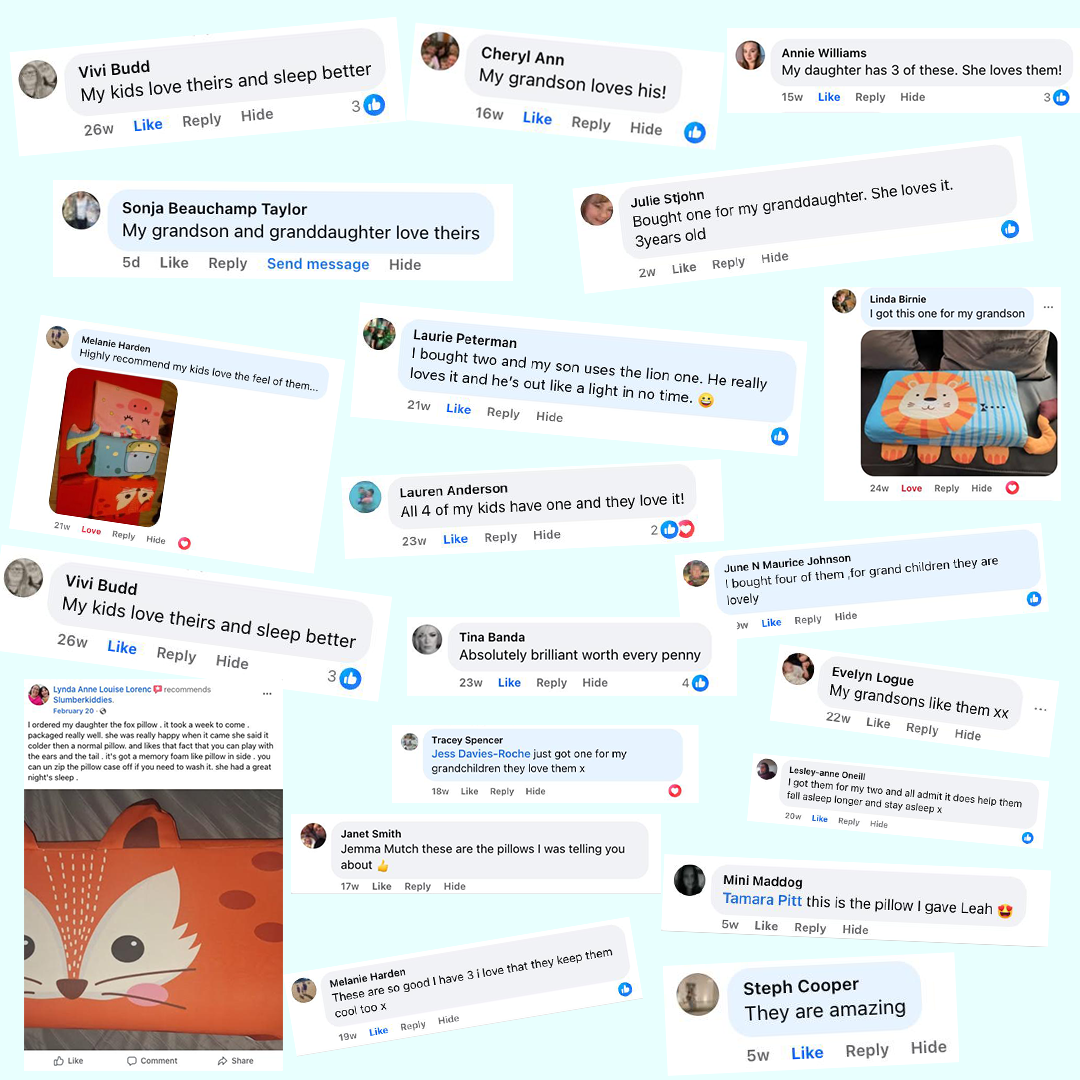Click the heart reaction under Linda Birnie's lion pillow
The image size is (1080, 1080).
(1012, 488)
